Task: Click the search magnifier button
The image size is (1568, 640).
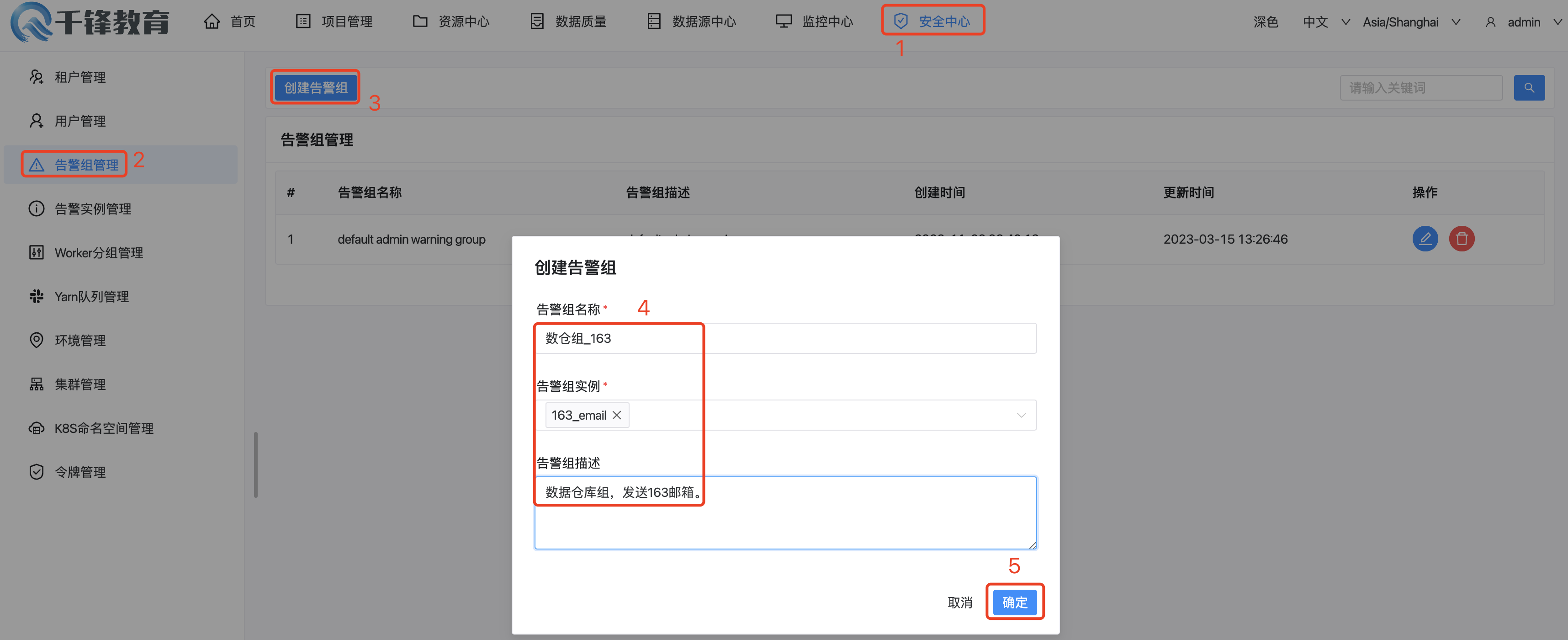Action: (x=1528, y=88)
